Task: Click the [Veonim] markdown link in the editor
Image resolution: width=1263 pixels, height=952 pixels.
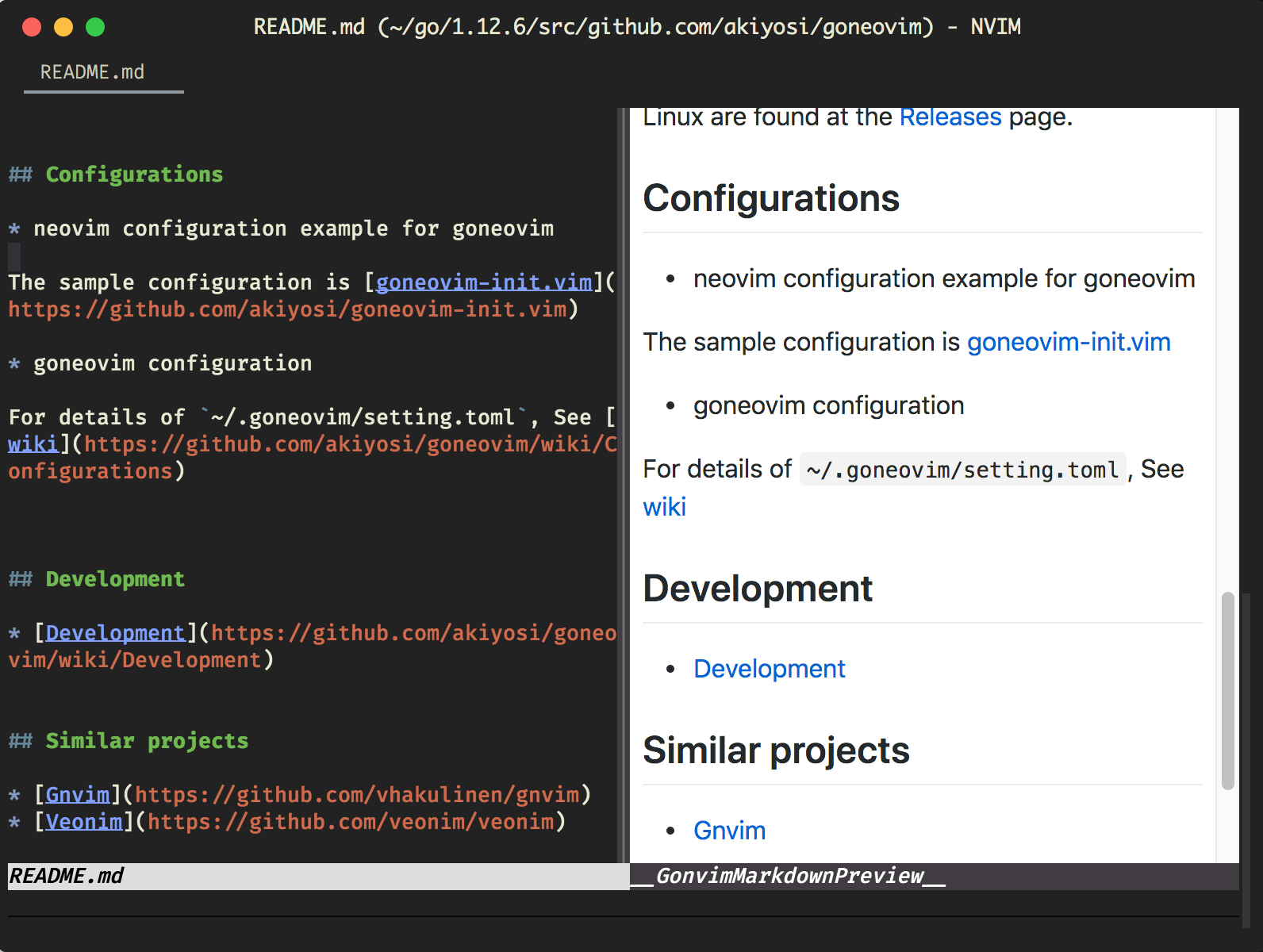Action: pos(84,822)
